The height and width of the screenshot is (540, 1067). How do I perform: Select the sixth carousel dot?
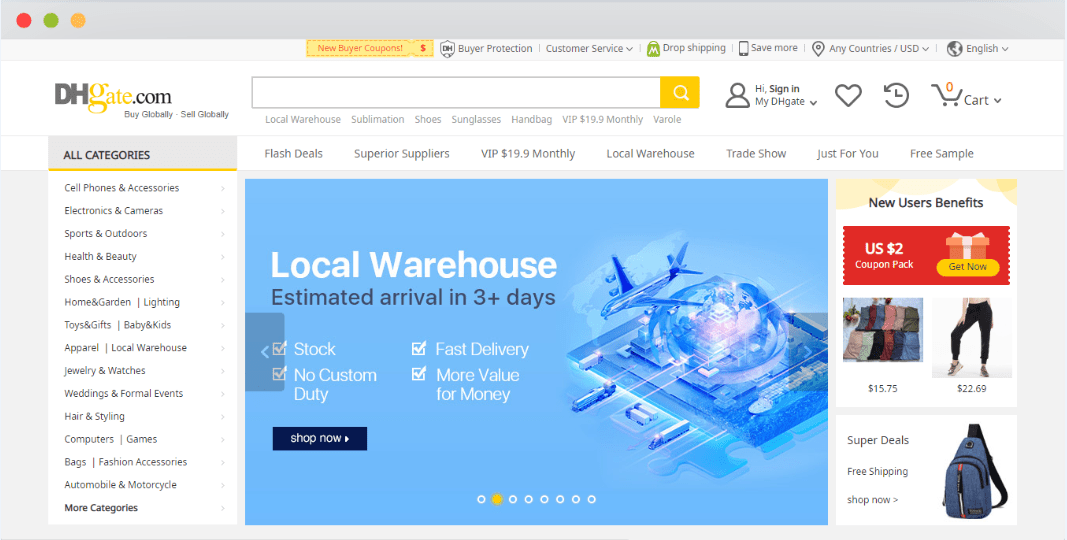tap(560, 499)
